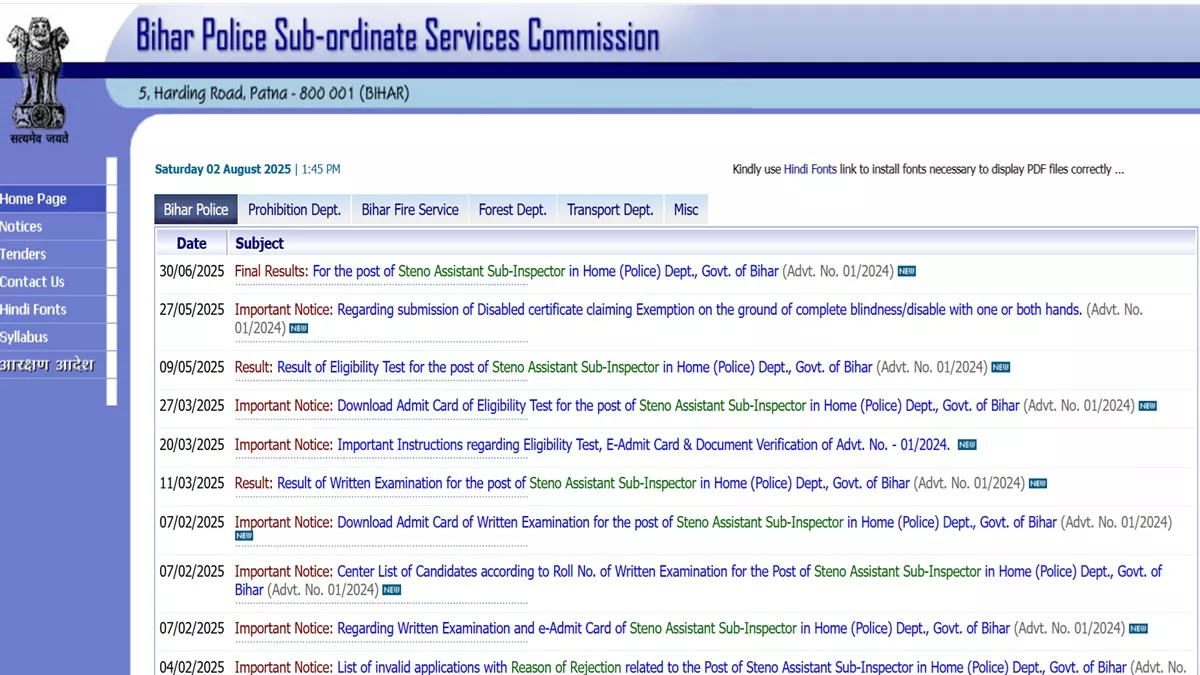Click the Subject column header
The height and width of the screenshot is (675, 1200).
coord(259,243)
